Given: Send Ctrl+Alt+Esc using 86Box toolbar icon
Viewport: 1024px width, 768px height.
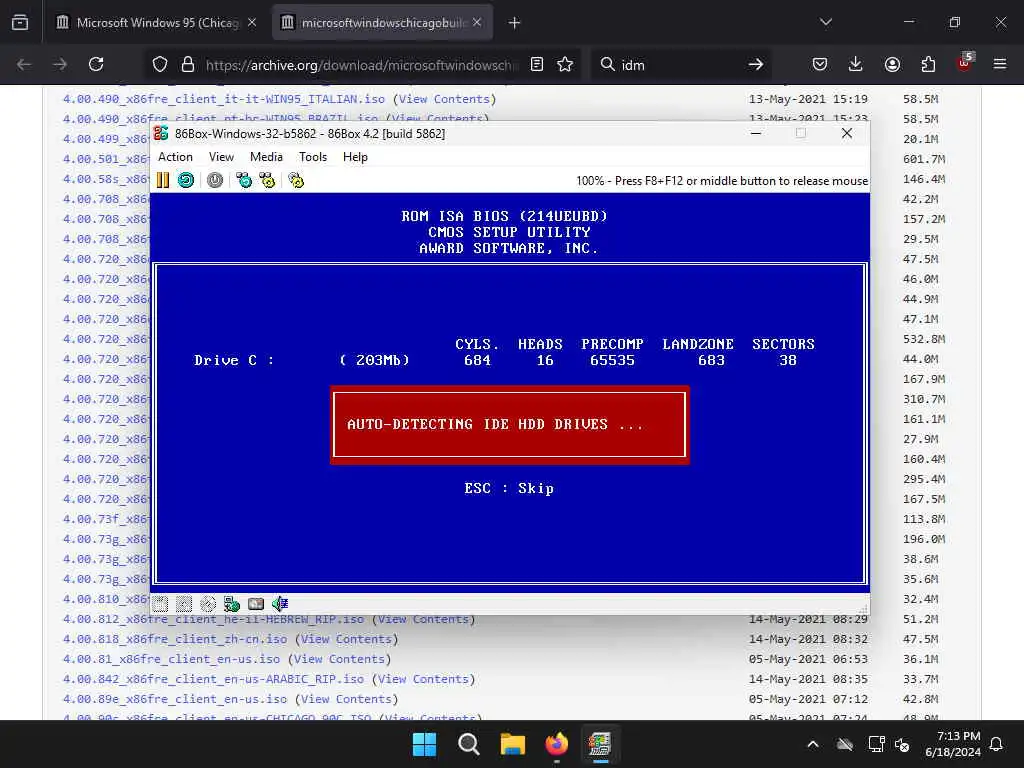Looking at the screenshot, I should tap(267, 180).
